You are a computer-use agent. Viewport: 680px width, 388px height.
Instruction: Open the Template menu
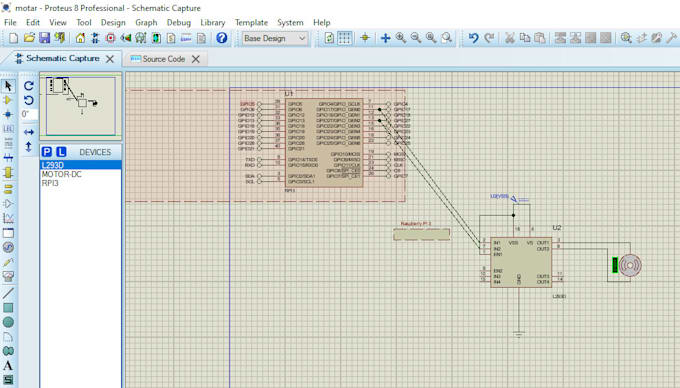[x=252, y=23]
